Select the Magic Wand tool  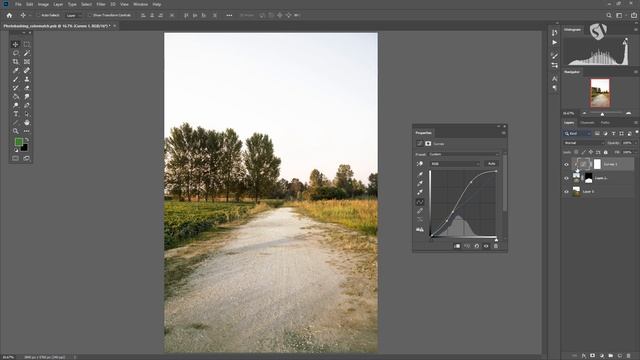click(x=27, y=53)
